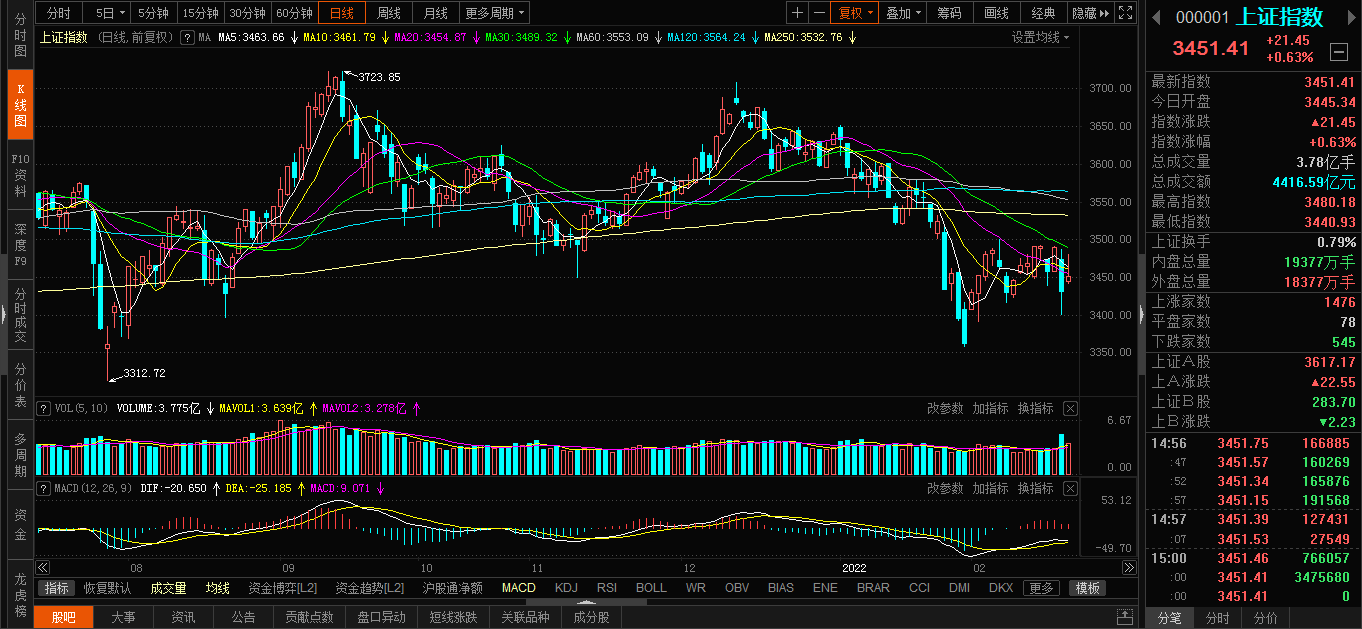Switch to the 周线 weekly chart tab

coord(388,13)
